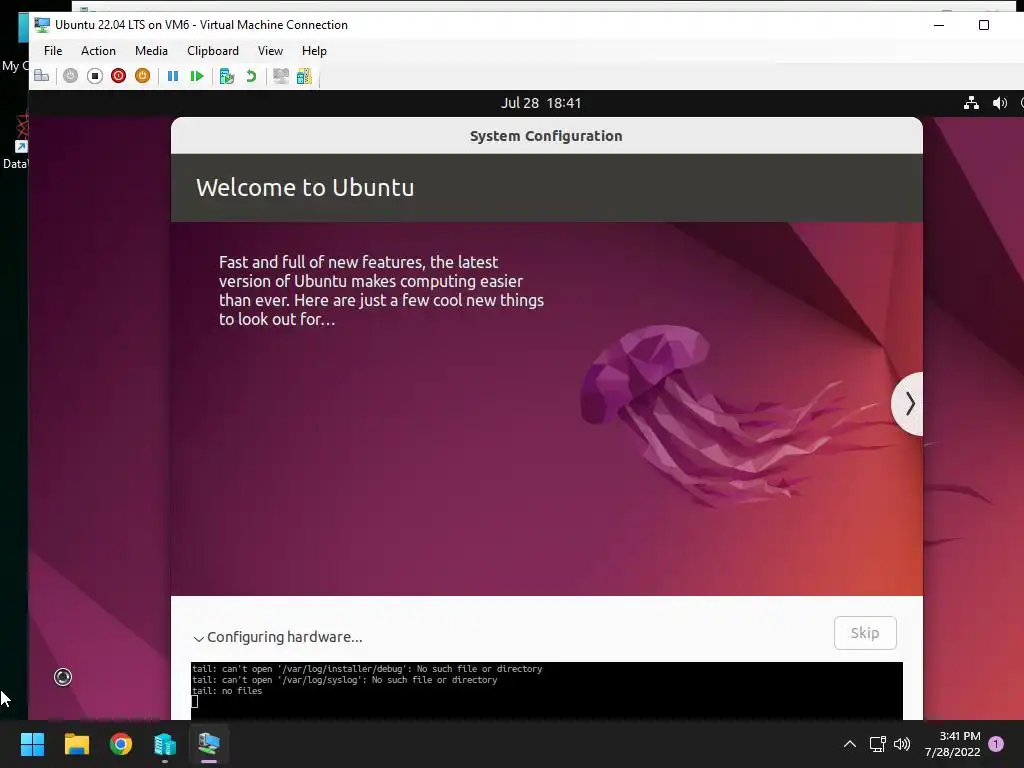Open the Help menu
1024x768 pixels.
point(314,51)
